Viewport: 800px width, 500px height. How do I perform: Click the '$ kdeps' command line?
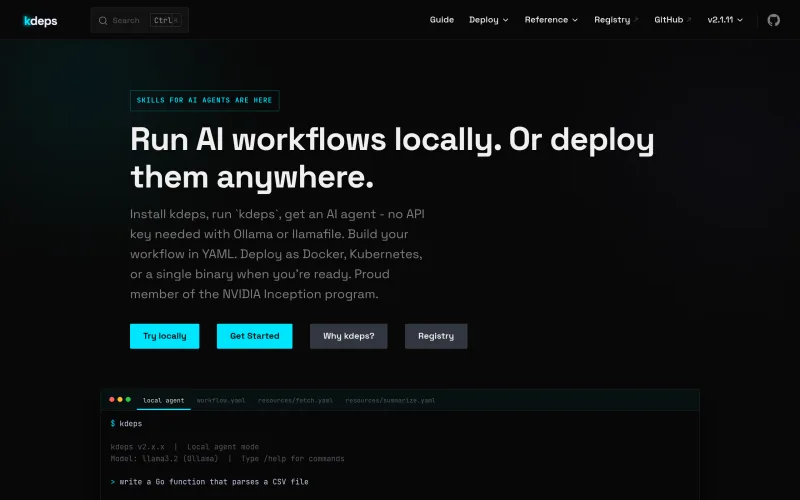pyautogui.click(x=126, y=423)
